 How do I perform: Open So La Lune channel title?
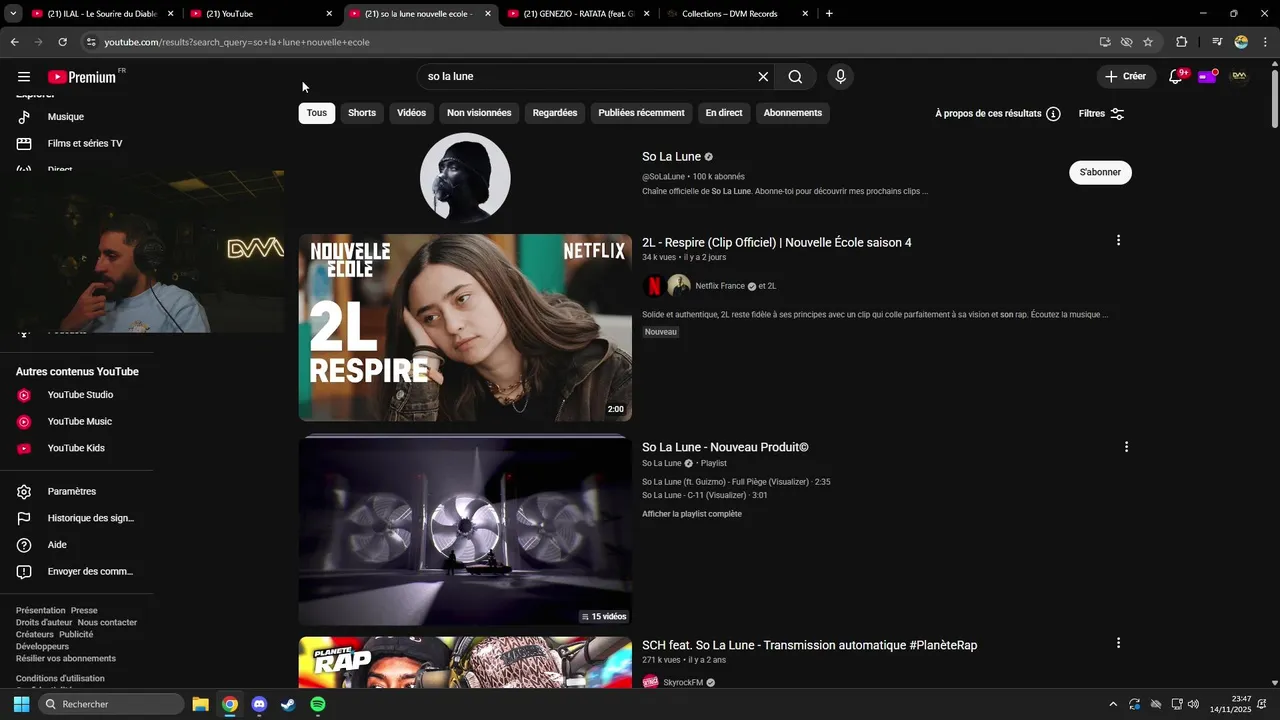click(x=671, y=157)
